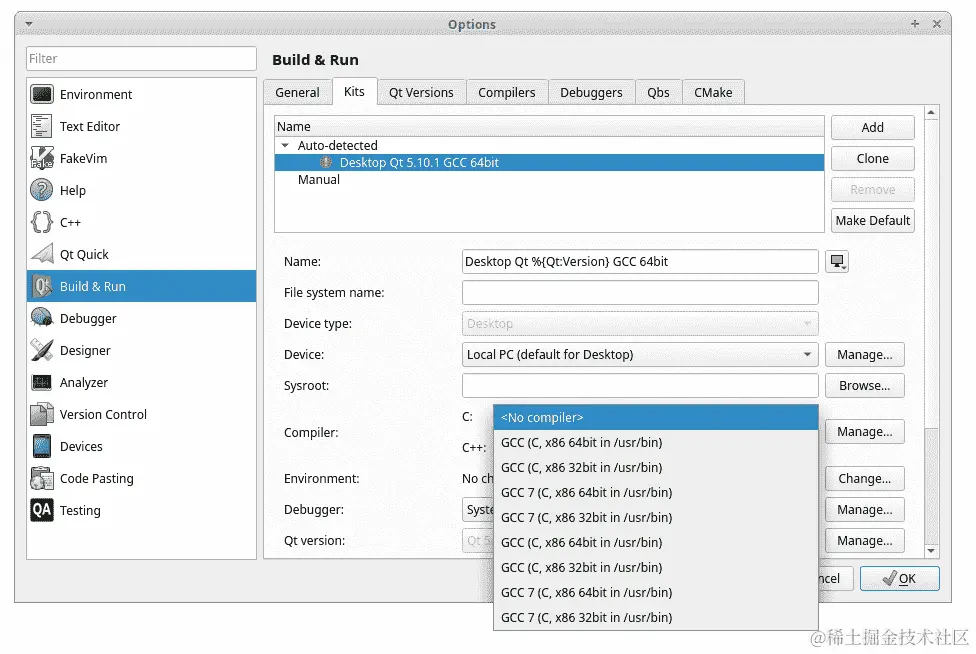This screenshot has width=976, height=654.
Task: Open the Device combo box
Action: [x=640, y=355]
